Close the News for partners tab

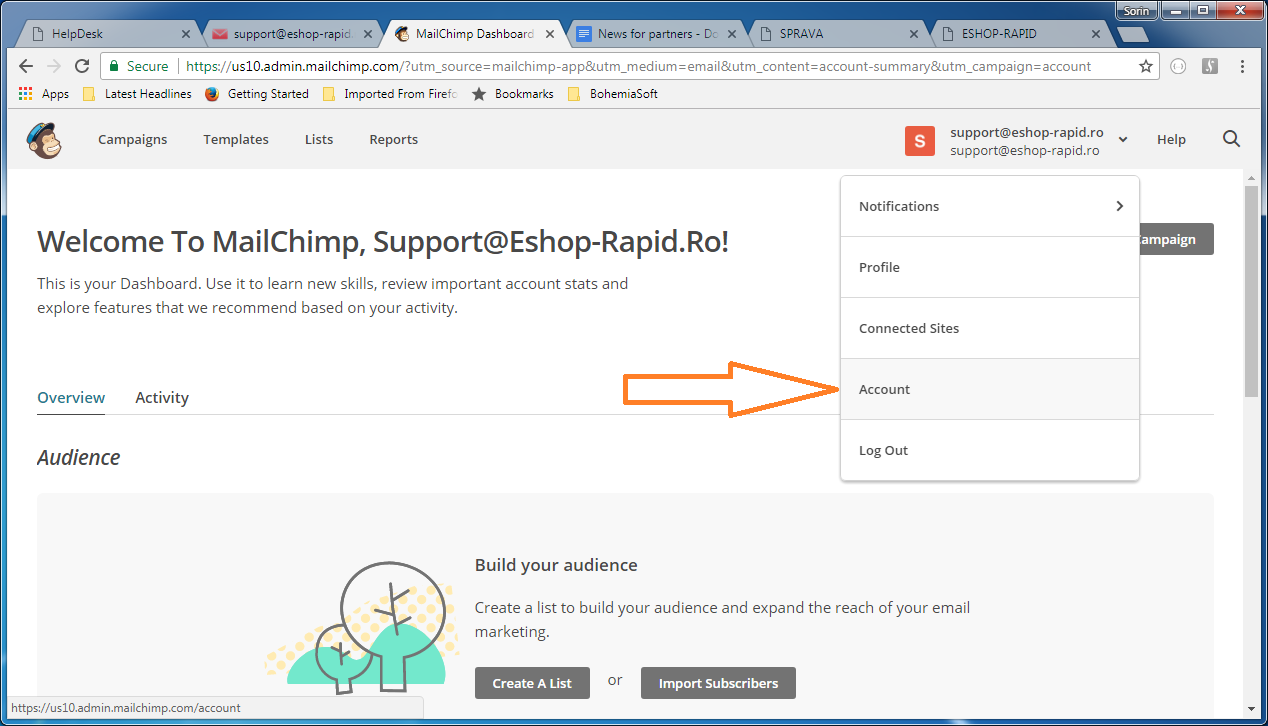732,34
